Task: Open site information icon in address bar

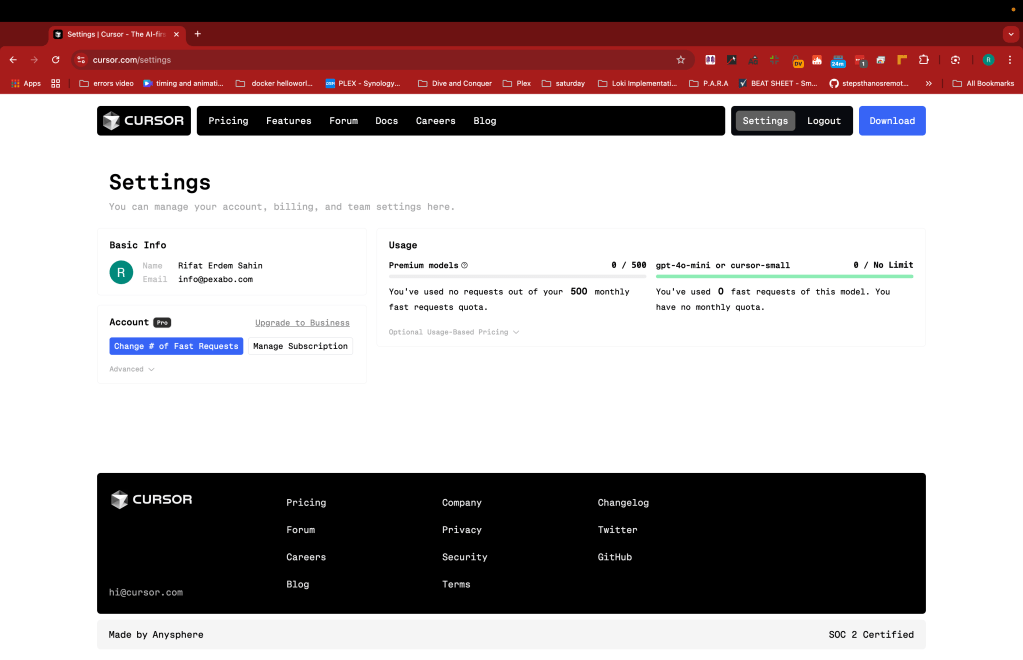Action: [81, 60]
